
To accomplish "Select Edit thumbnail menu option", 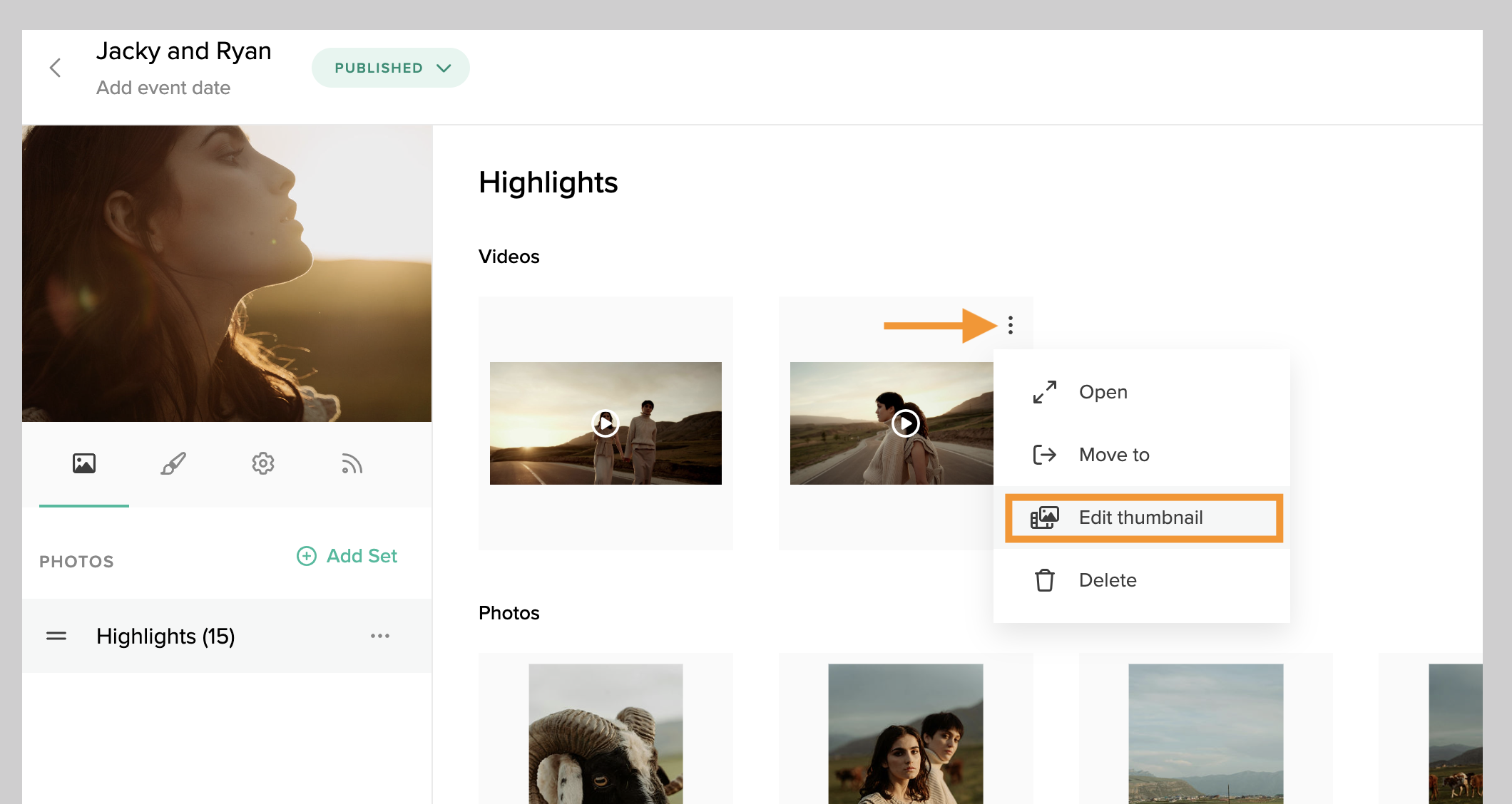I will click(x=1140, y=517).
